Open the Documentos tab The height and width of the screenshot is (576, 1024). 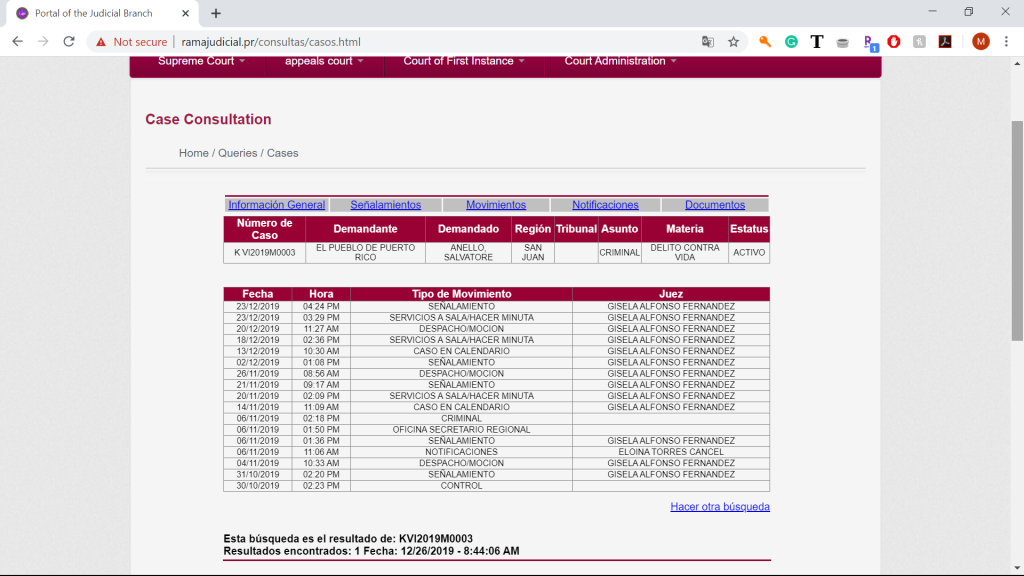tap(714, 205)
